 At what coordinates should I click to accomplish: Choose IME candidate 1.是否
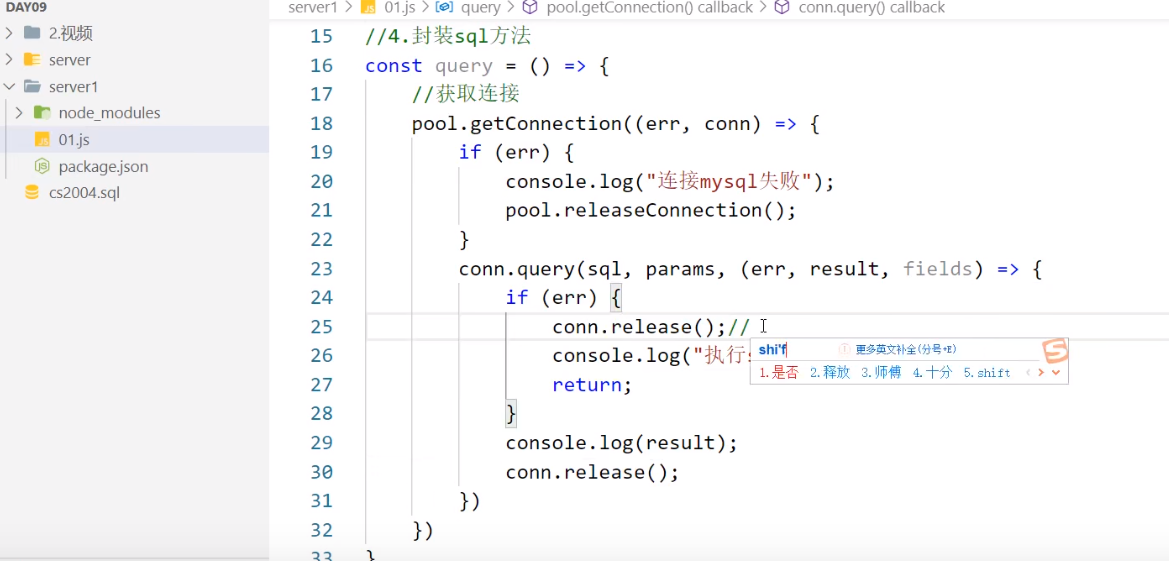(778, 372)
